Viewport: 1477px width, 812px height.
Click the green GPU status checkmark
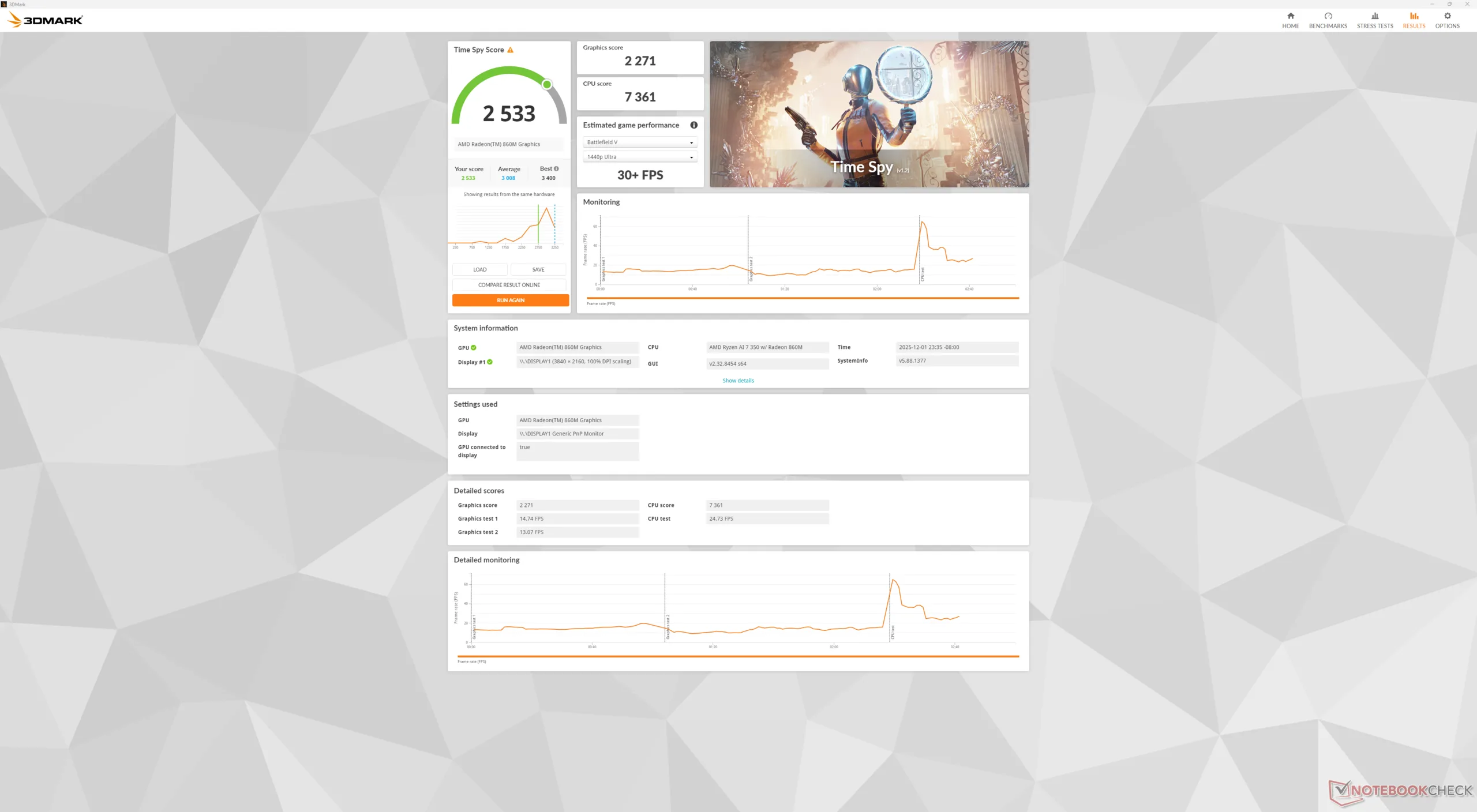(474, 348)
